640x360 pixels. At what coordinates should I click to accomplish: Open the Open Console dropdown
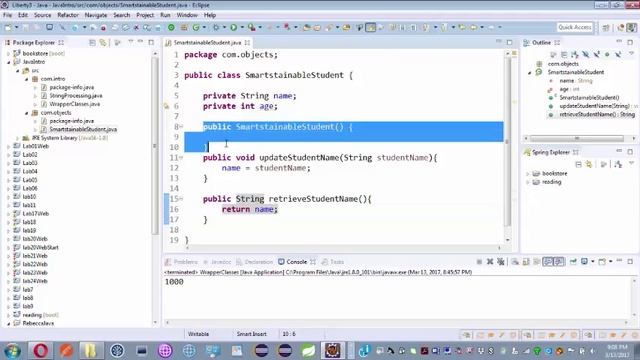pyautogui.click(x=611, y=262)
